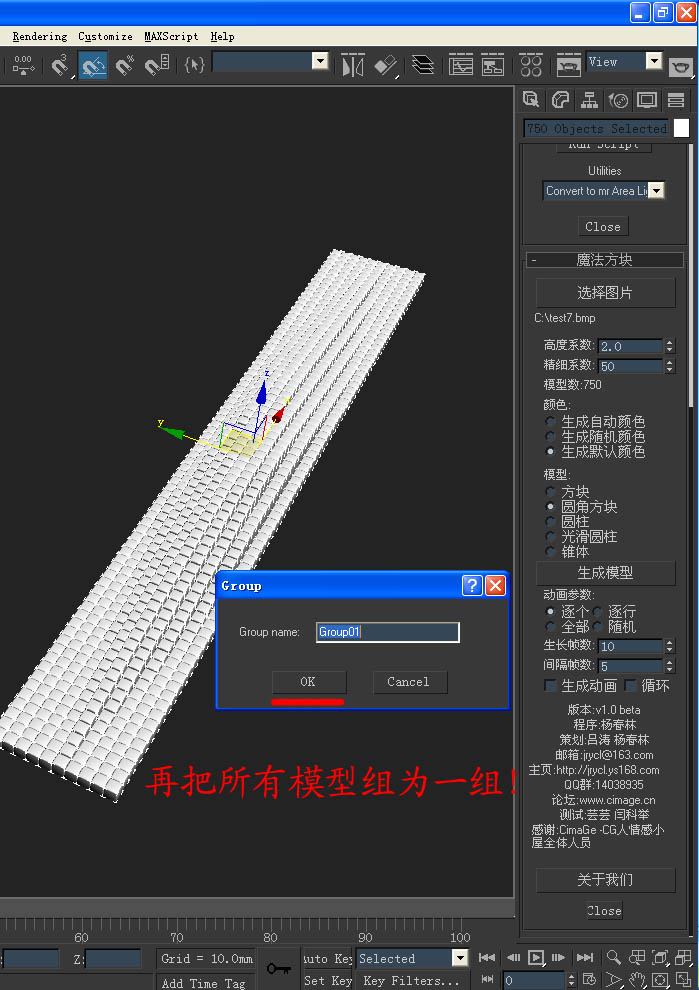Open the Selected key filter dropdown

[x=460, y=958]
